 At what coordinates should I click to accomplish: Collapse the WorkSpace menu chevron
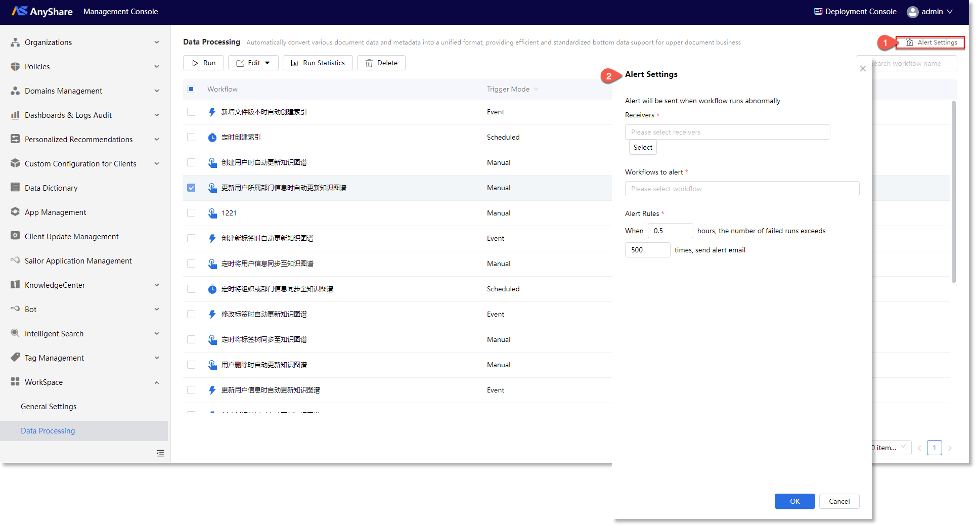click(x=156, y=382)
